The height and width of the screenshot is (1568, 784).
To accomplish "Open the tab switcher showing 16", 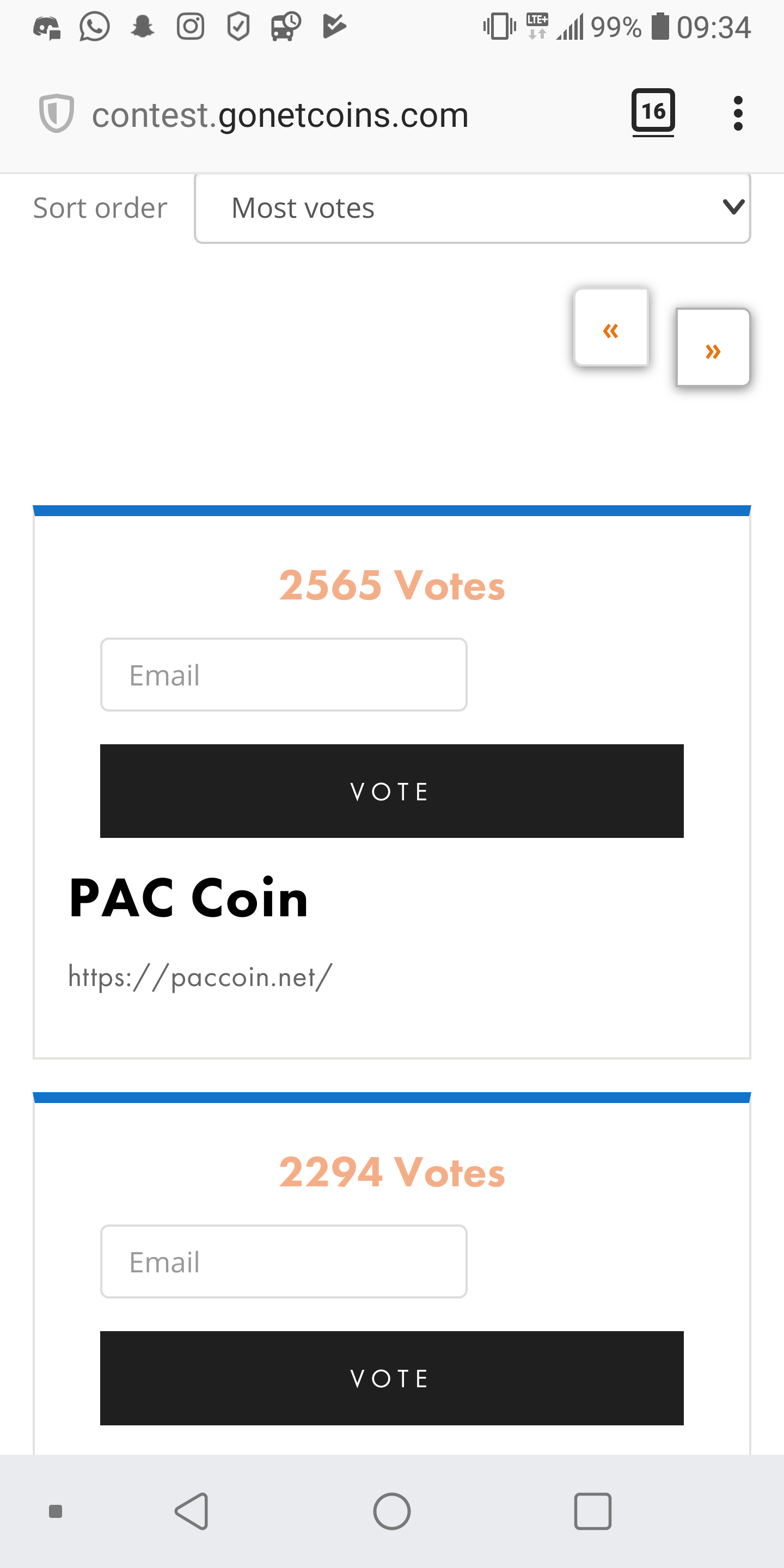I will (x=653, y=112).
